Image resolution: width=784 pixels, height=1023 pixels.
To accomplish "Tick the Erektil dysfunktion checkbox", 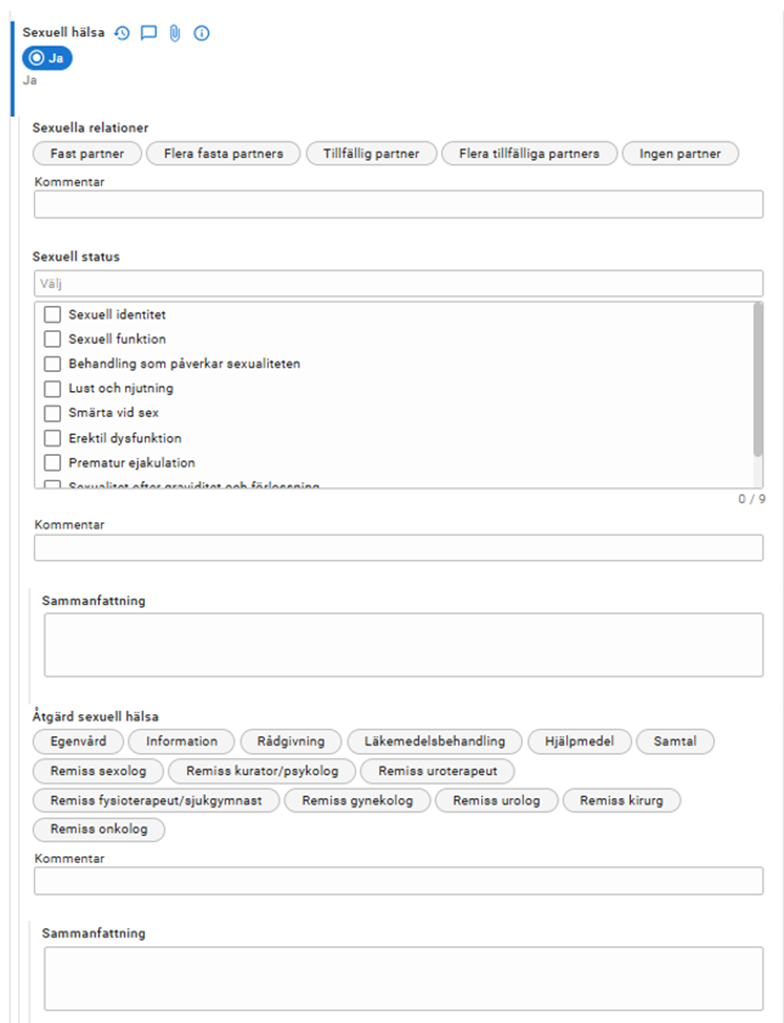I will 52,438.
